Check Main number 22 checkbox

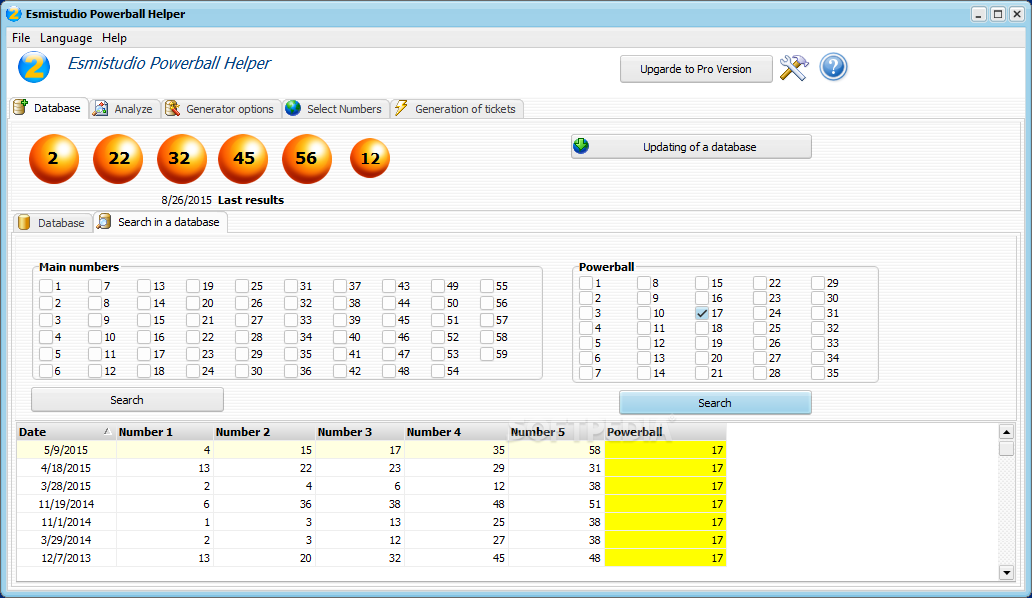[x=192, y=337]
